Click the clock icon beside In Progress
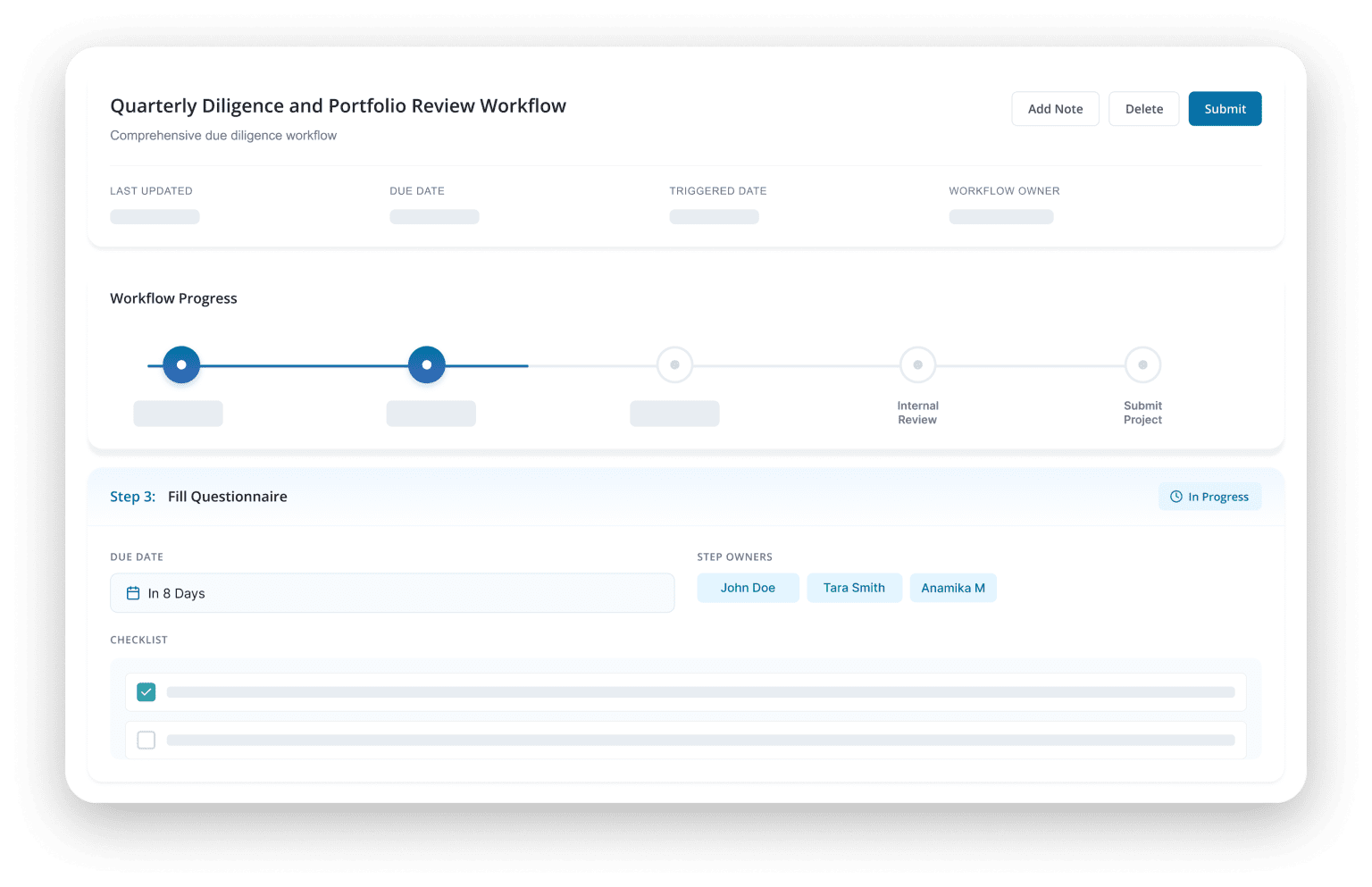 1176,496
